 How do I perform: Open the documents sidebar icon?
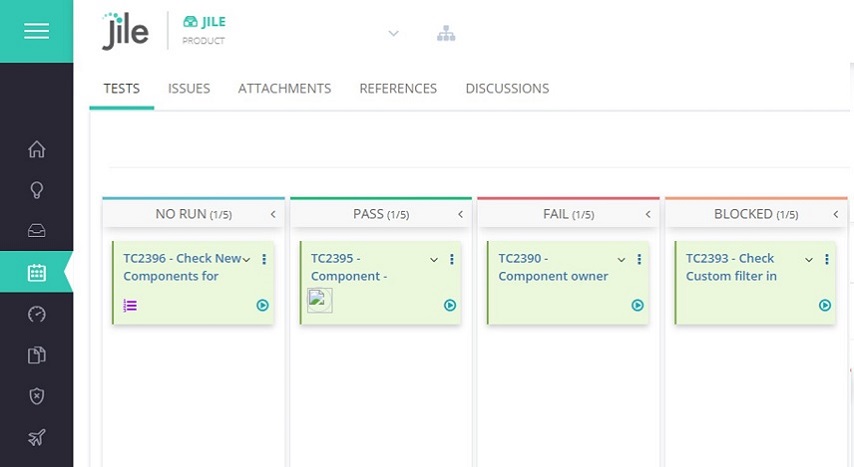coord(36,355)
